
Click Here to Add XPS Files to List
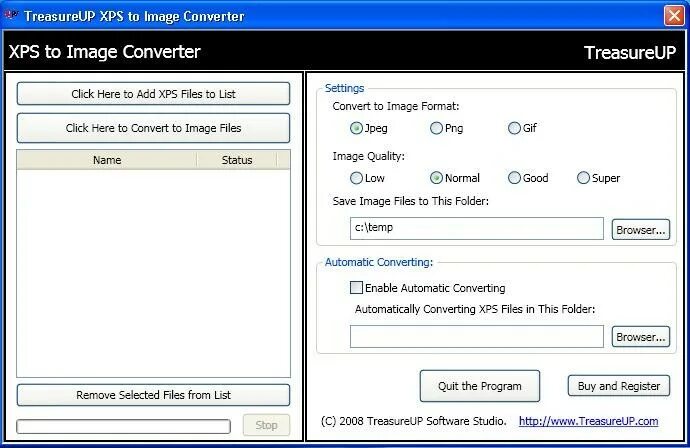point(153,94)
